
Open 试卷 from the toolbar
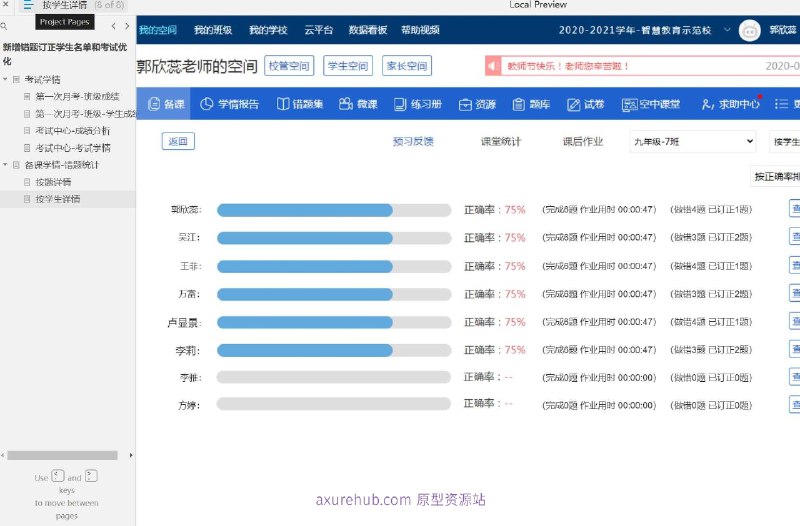(585, 104)
